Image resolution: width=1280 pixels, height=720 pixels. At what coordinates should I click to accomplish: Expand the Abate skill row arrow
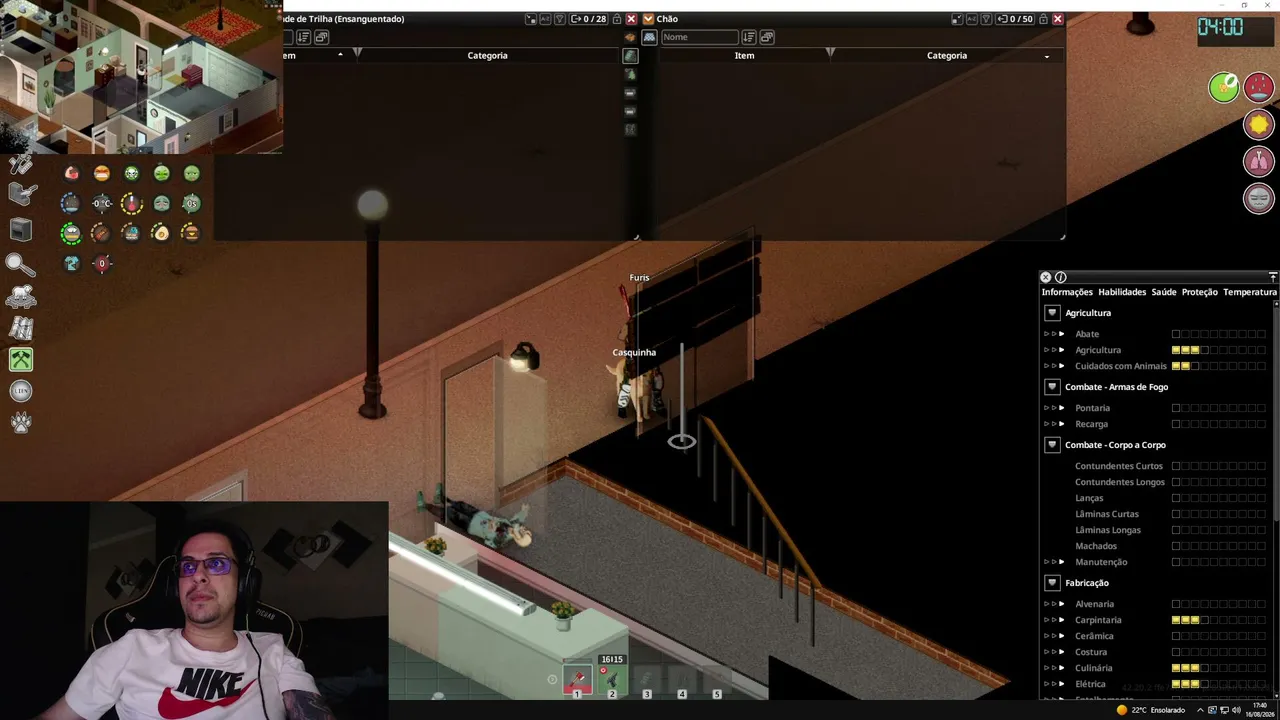1061,334
